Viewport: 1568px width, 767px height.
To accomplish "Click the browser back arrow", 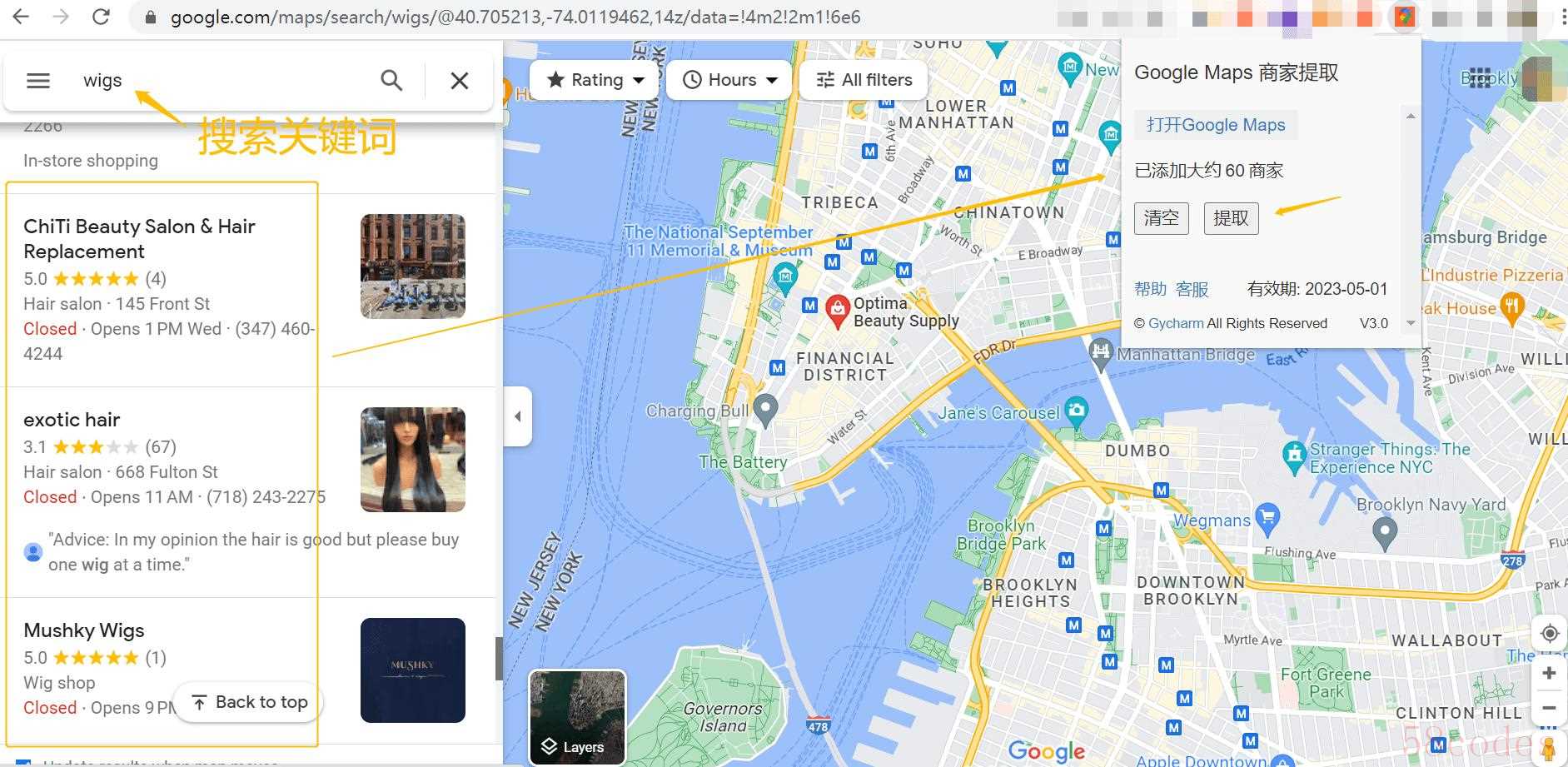I will tap(21, 17).
